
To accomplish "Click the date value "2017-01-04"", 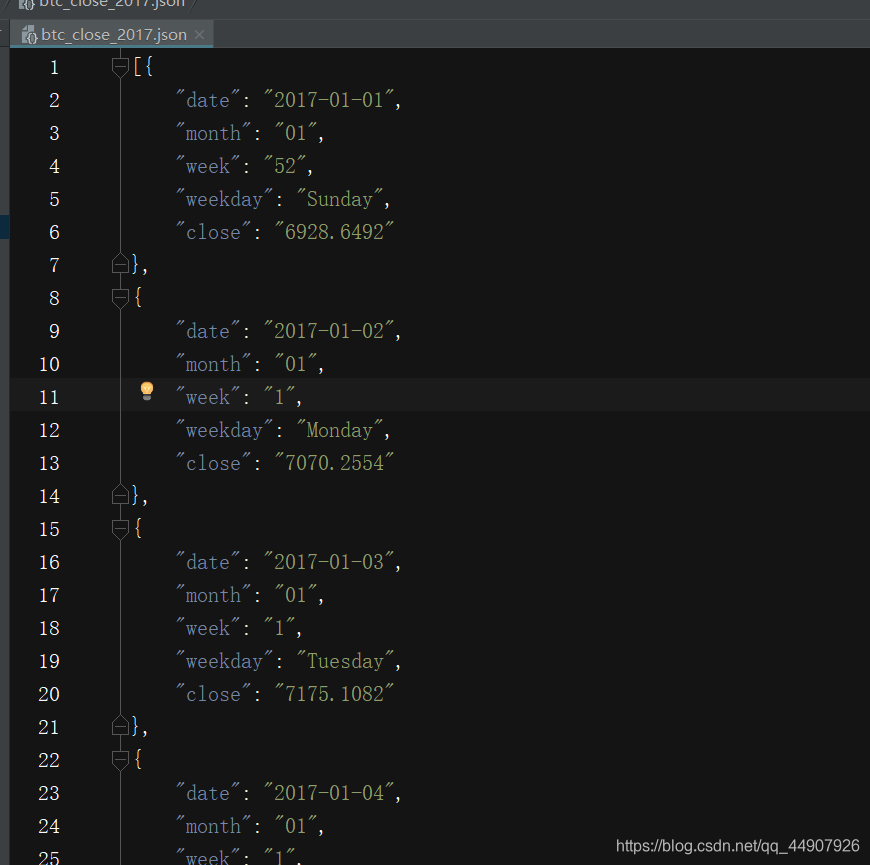I will point(329,792).
